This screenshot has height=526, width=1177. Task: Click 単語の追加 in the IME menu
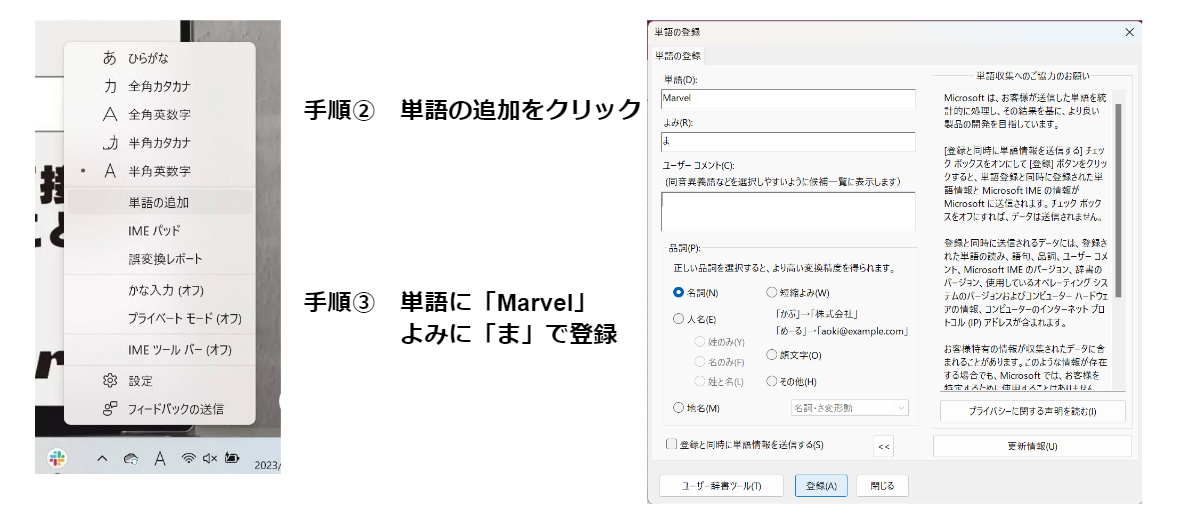coord(160,203)
